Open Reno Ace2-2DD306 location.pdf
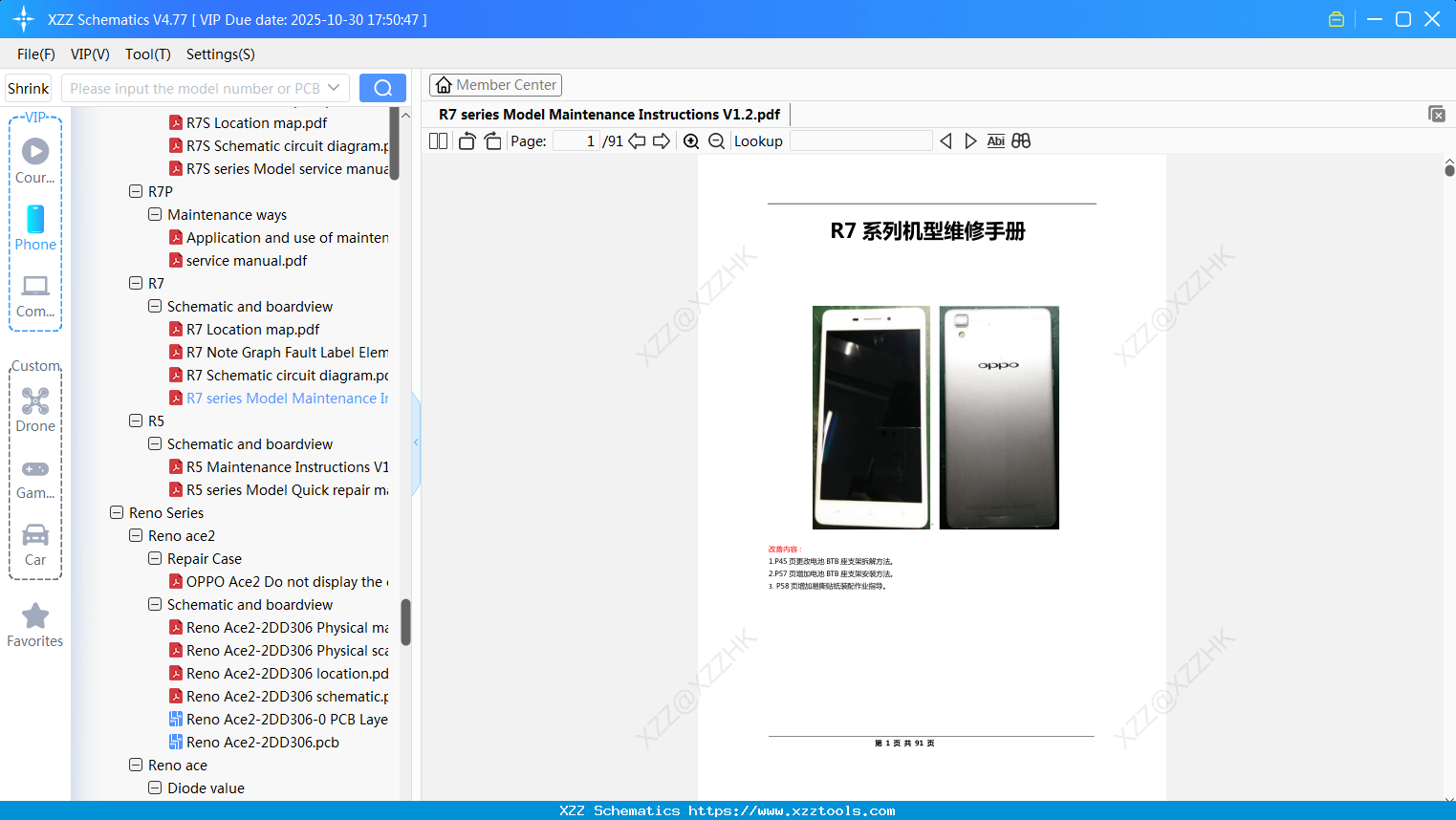The width and height of the screenshot is (1456, 820). pyautogui.click(x=278, y=673)
